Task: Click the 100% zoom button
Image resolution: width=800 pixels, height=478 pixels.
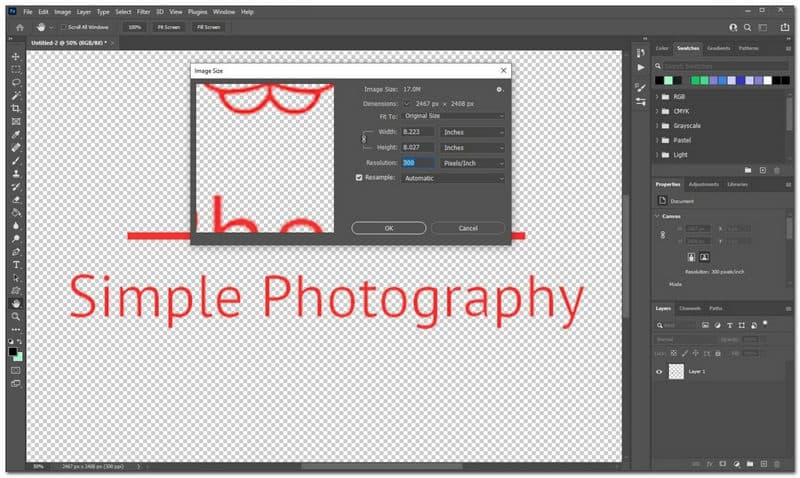Action: coord(135,27)
